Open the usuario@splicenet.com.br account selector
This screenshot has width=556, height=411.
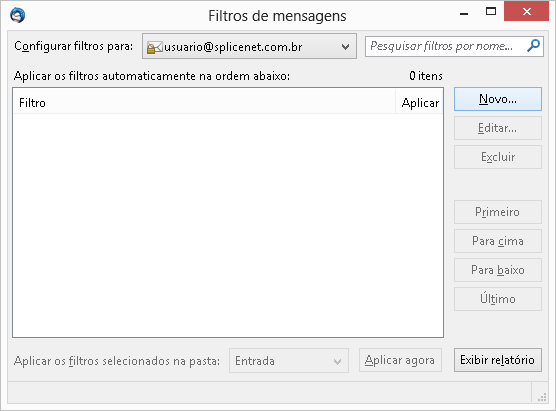249,46
